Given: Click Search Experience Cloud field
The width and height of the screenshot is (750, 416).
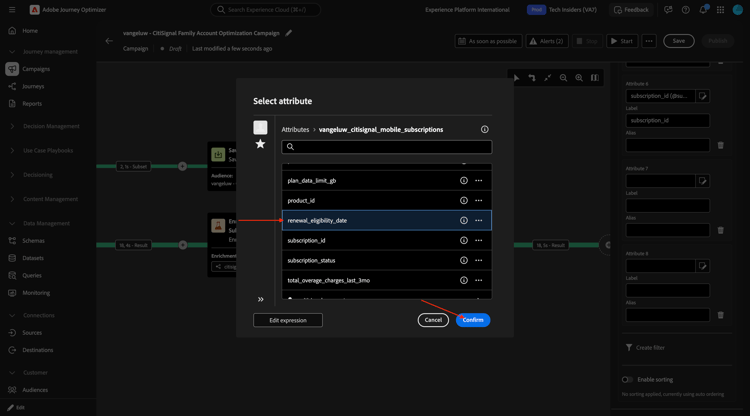Looking at the screenshot, I should coord(265,10).
